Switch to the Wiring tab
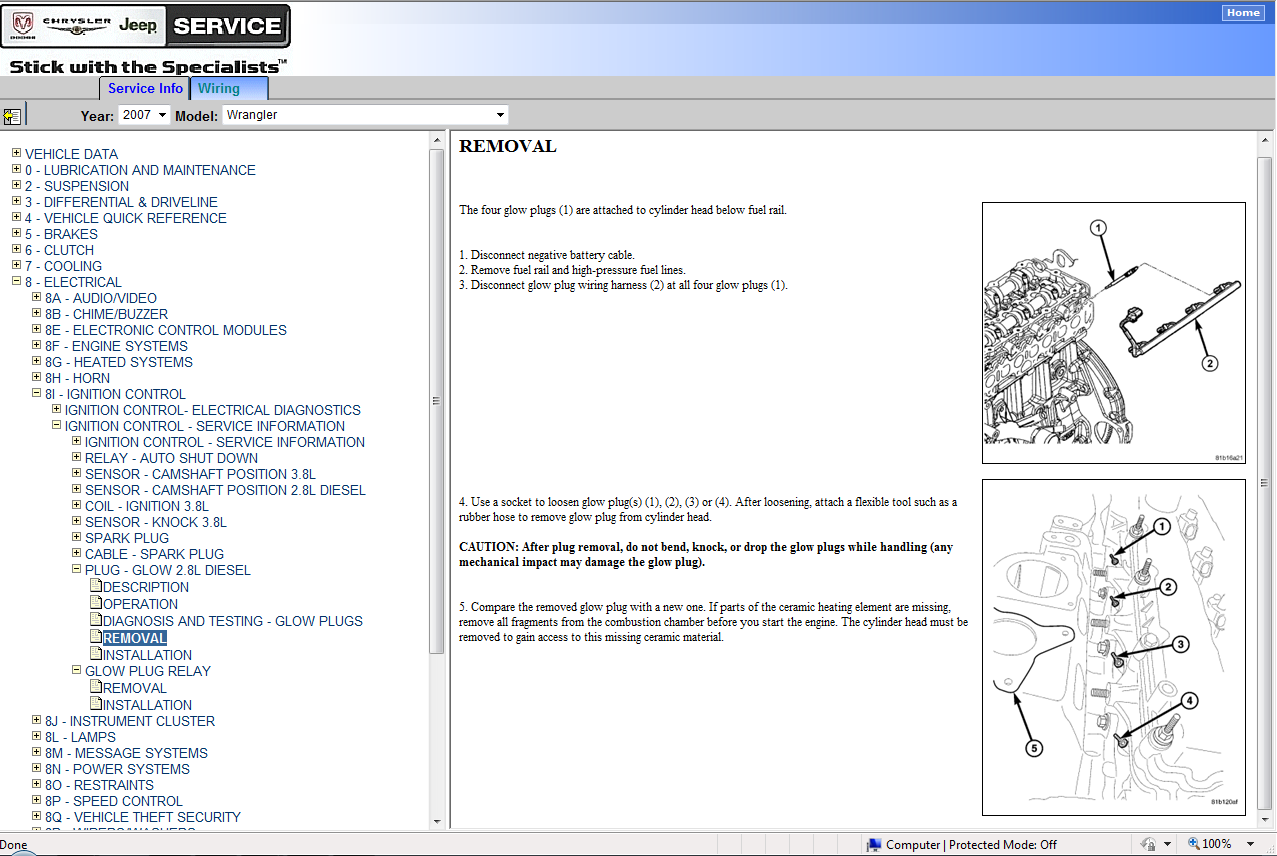Screen dimensions: 1277x856 pyautogui.click(x=219, y=88)
